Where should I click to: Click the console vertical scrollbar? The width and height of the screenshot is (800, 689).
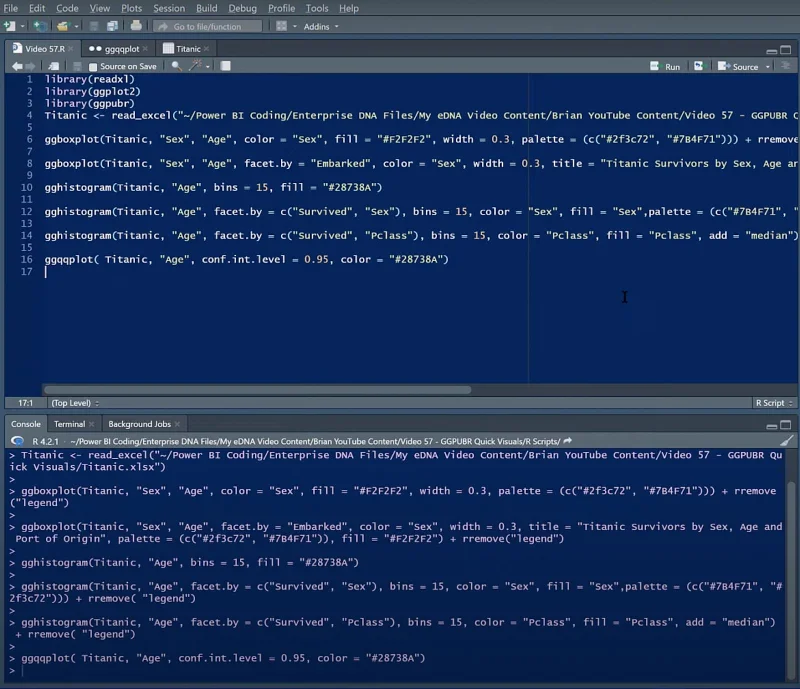coord(790,579)
